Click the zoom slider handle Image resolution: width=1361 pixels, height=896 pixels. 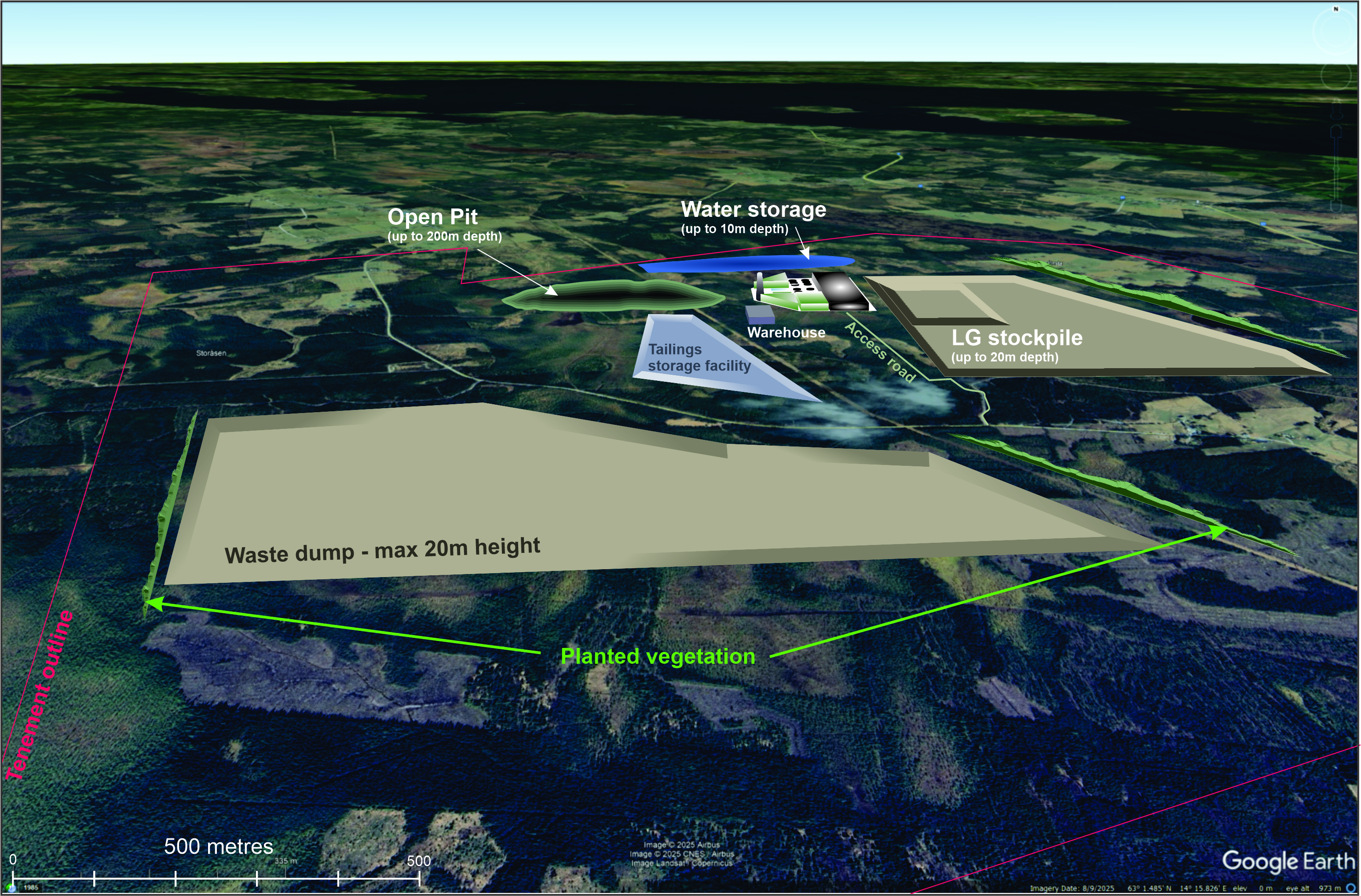[1336, 168]
